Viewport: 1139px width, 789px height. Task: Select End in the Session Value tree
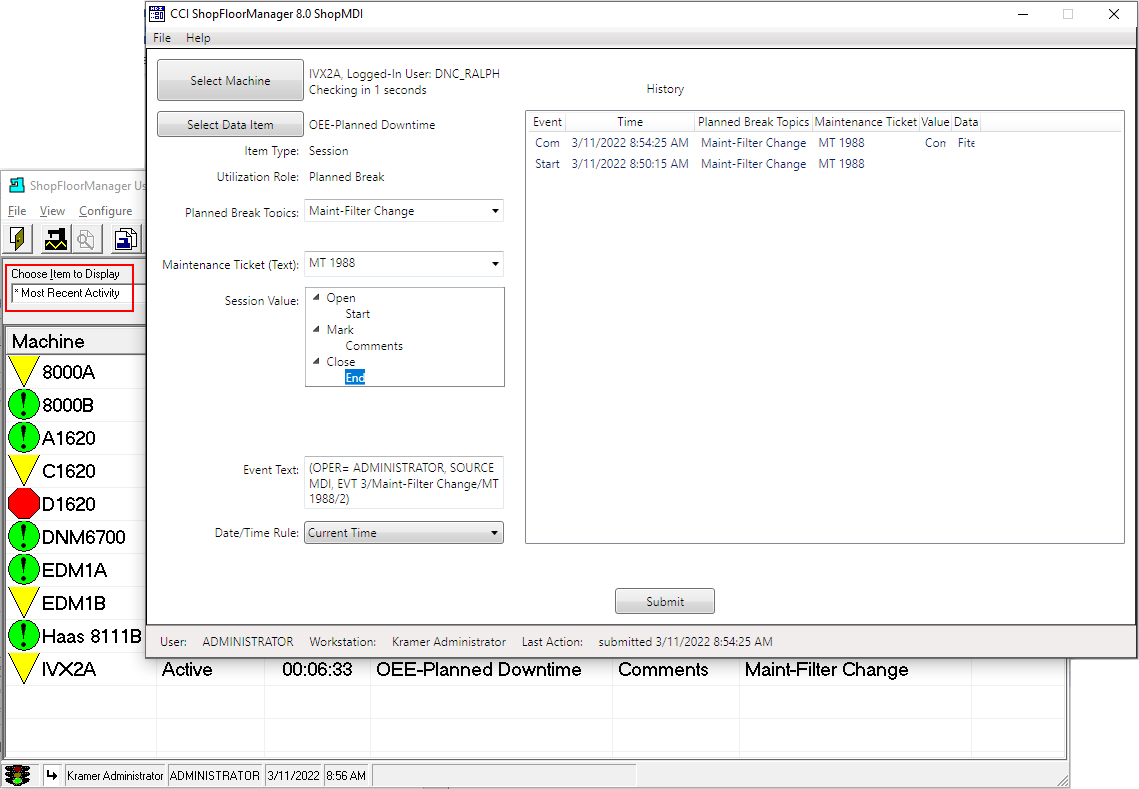354,378
